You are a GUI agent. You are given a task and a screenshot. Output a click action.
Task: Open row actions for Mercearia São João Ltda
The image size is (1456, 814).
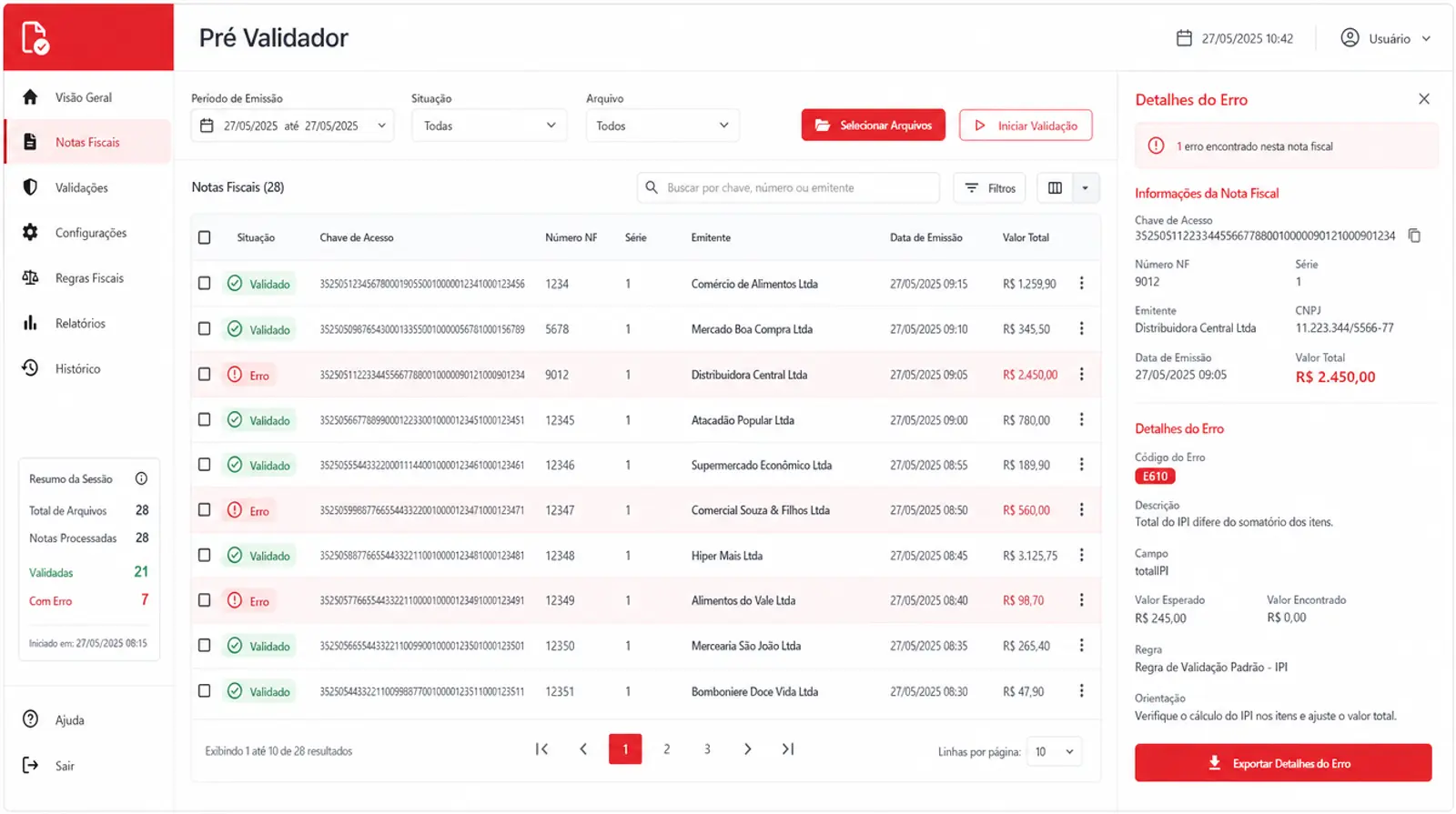[x=1081, y=646]
